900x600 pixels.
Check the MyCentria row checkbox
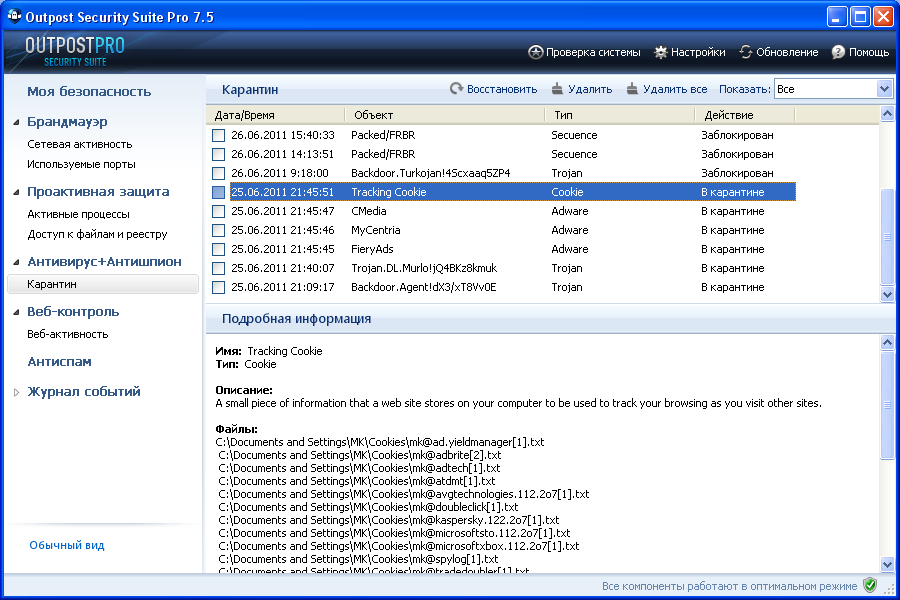[x=218, y=230]
